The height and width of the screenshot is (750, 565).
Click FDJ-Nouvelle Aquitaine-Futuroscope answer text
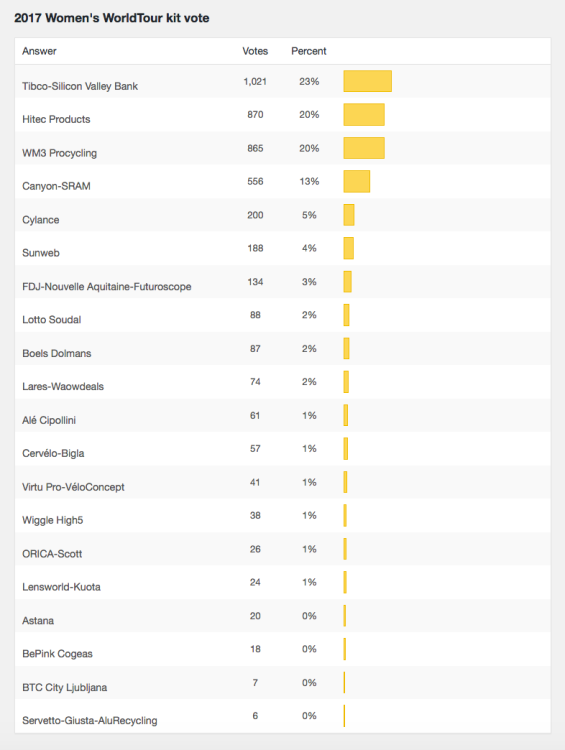click(x=107, y=287)
